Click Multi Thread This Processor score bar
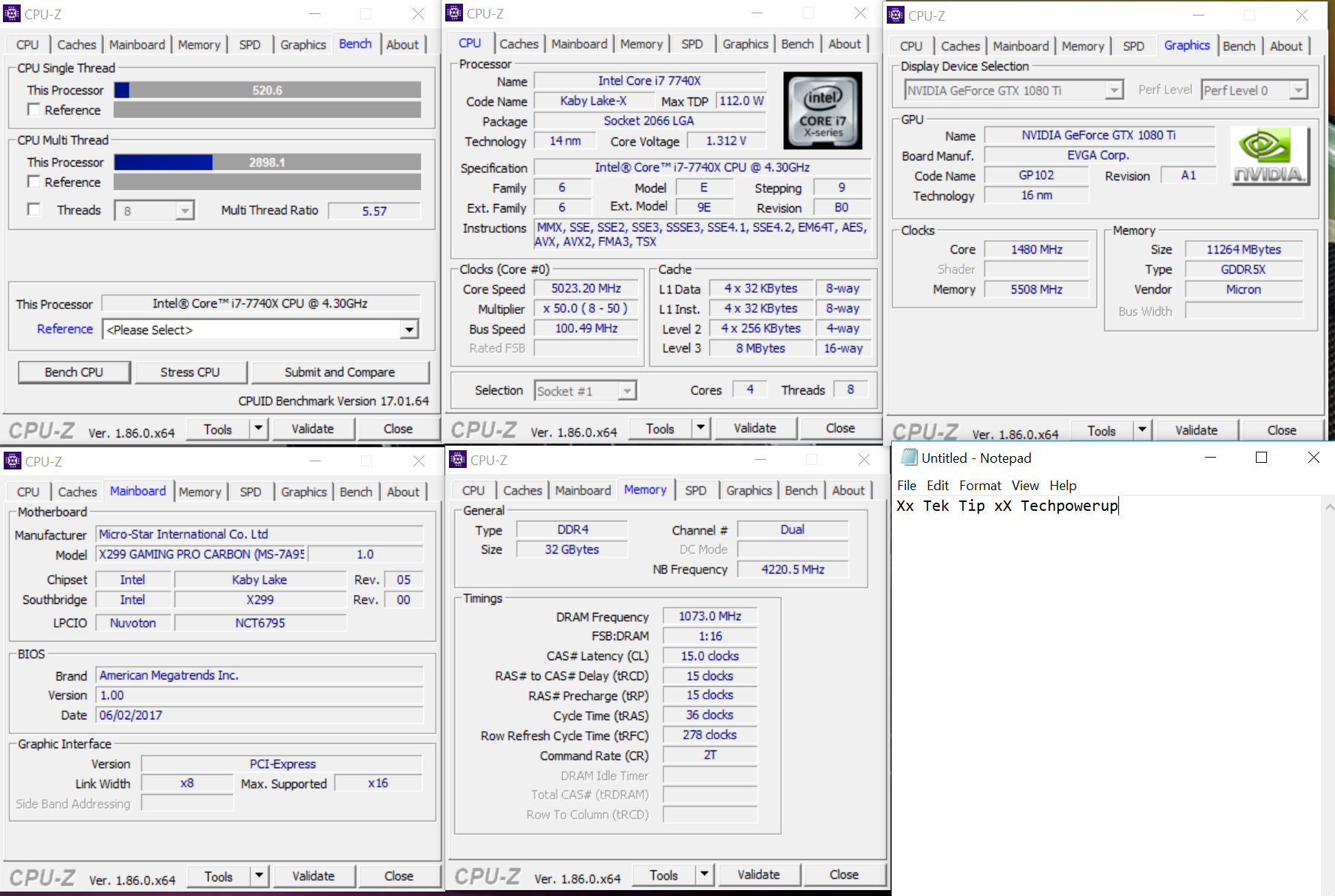 (x=268, y=162)
